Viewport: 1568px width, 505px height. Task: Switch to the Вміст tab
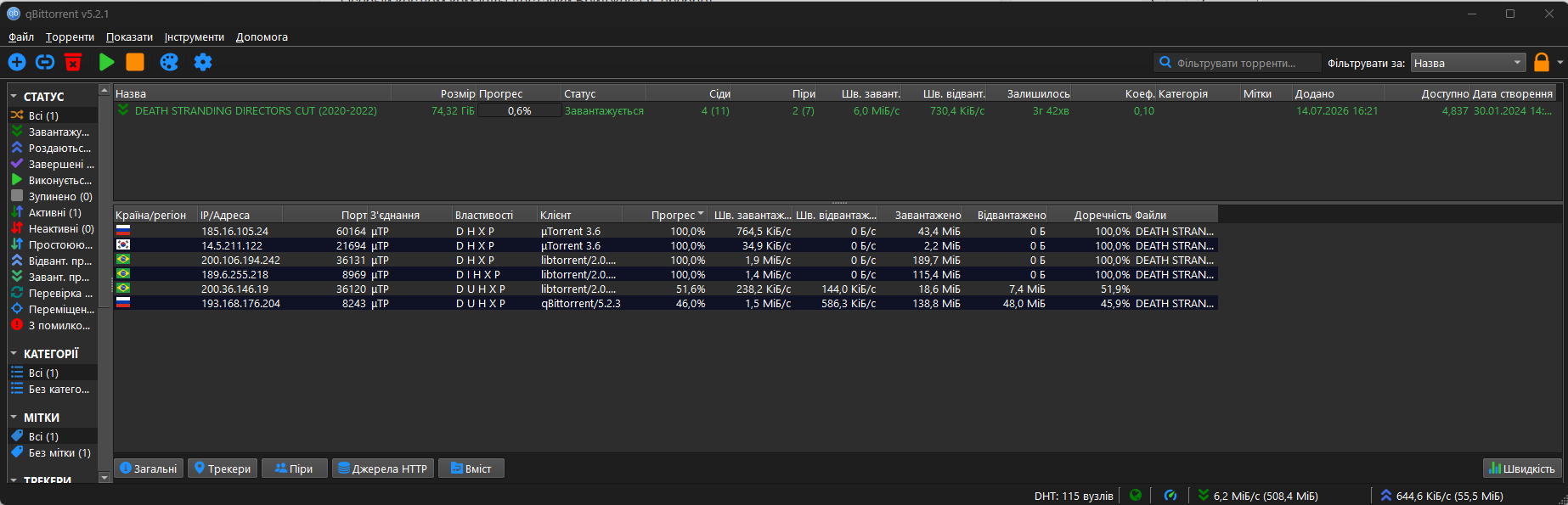click(x=471, y=469)
